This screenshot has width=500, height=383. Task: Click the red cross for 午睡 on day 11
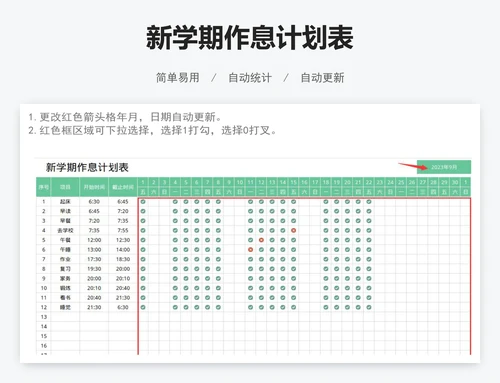pos(251,250)
